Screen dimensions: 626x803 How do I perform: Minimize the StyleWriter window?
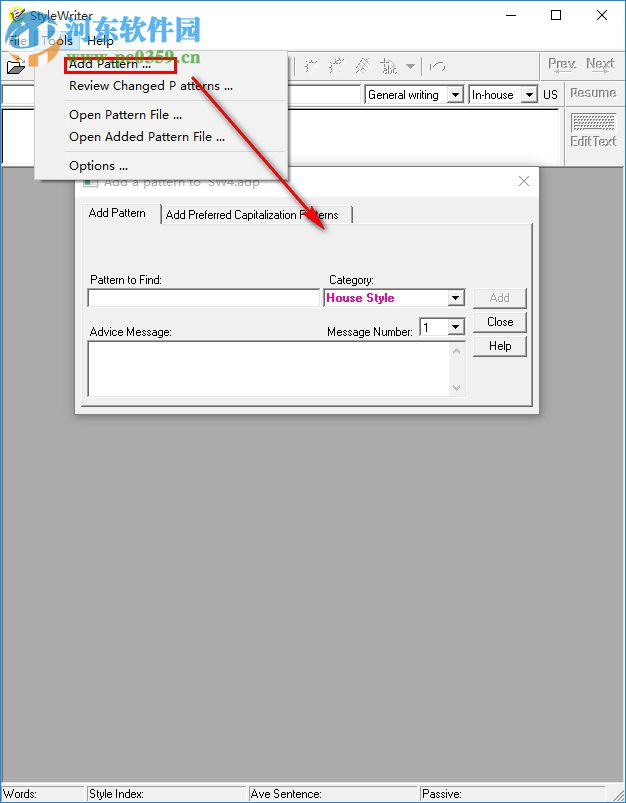tap(511, 15)
